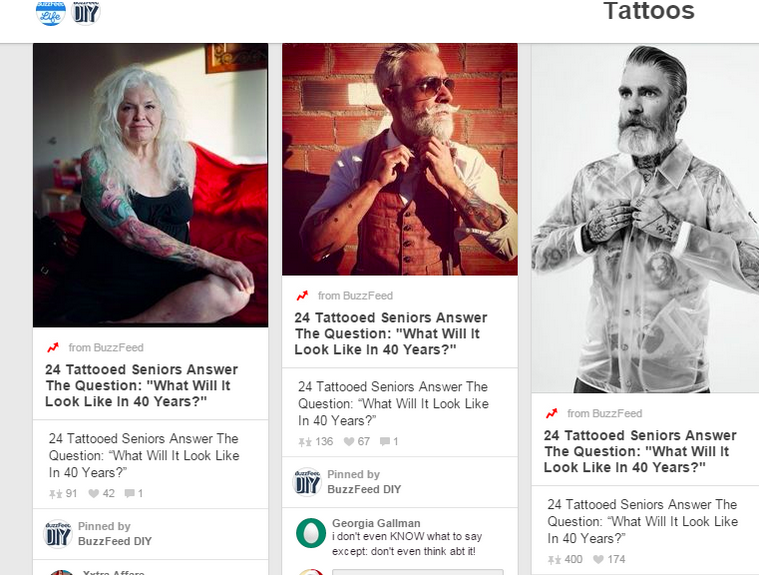Click BuzzFeed DIY avatar under first pin
Image resolution: width=759 pixels, height=575 pixels.
(x=59, y=534)
